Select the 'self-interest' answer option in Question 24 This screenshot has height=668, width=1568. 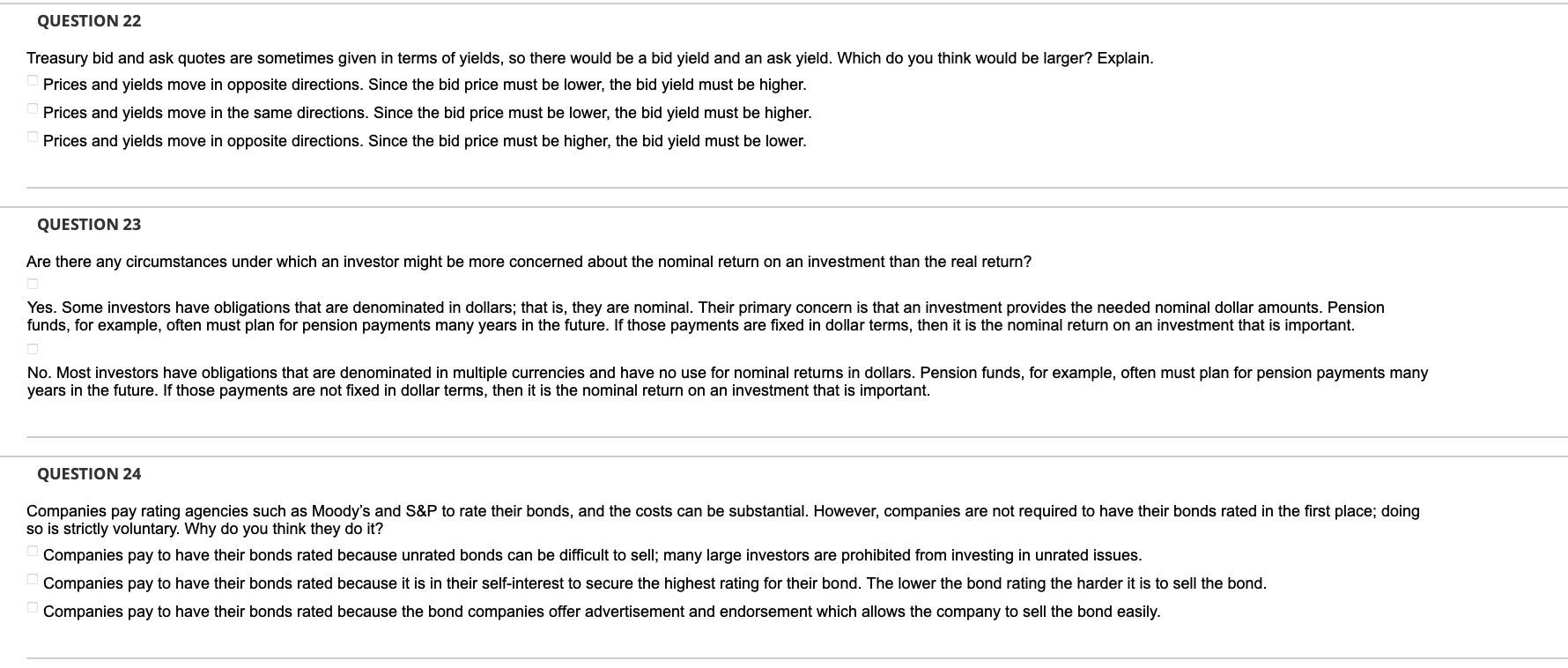pos(33,578)
